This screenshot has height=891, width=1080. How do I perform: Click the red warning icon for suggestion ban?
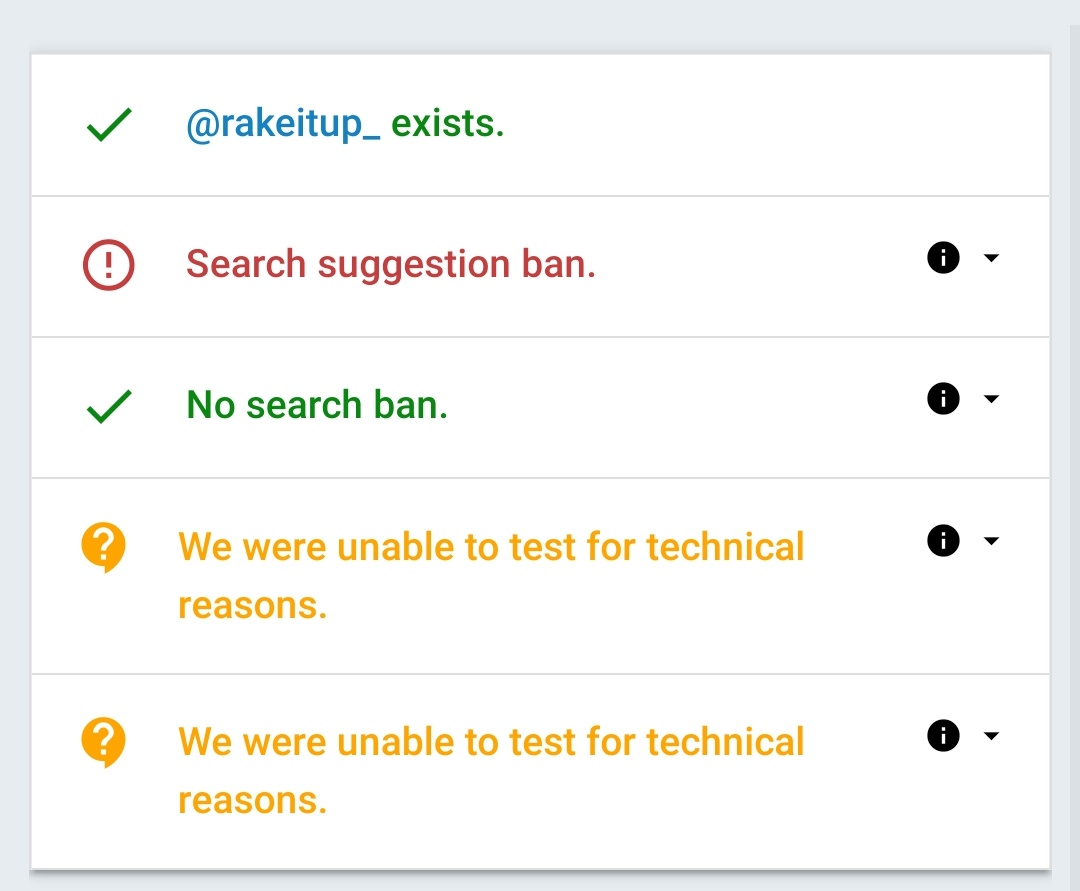tap(109, 265)
